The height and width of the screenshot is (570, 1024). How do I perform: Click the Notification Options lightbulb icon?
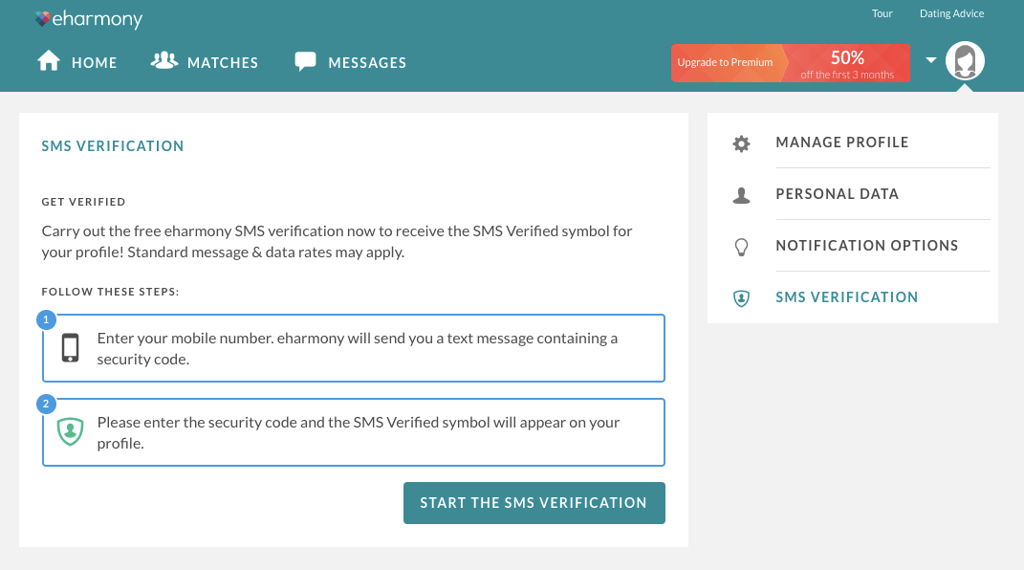(741, 246)
